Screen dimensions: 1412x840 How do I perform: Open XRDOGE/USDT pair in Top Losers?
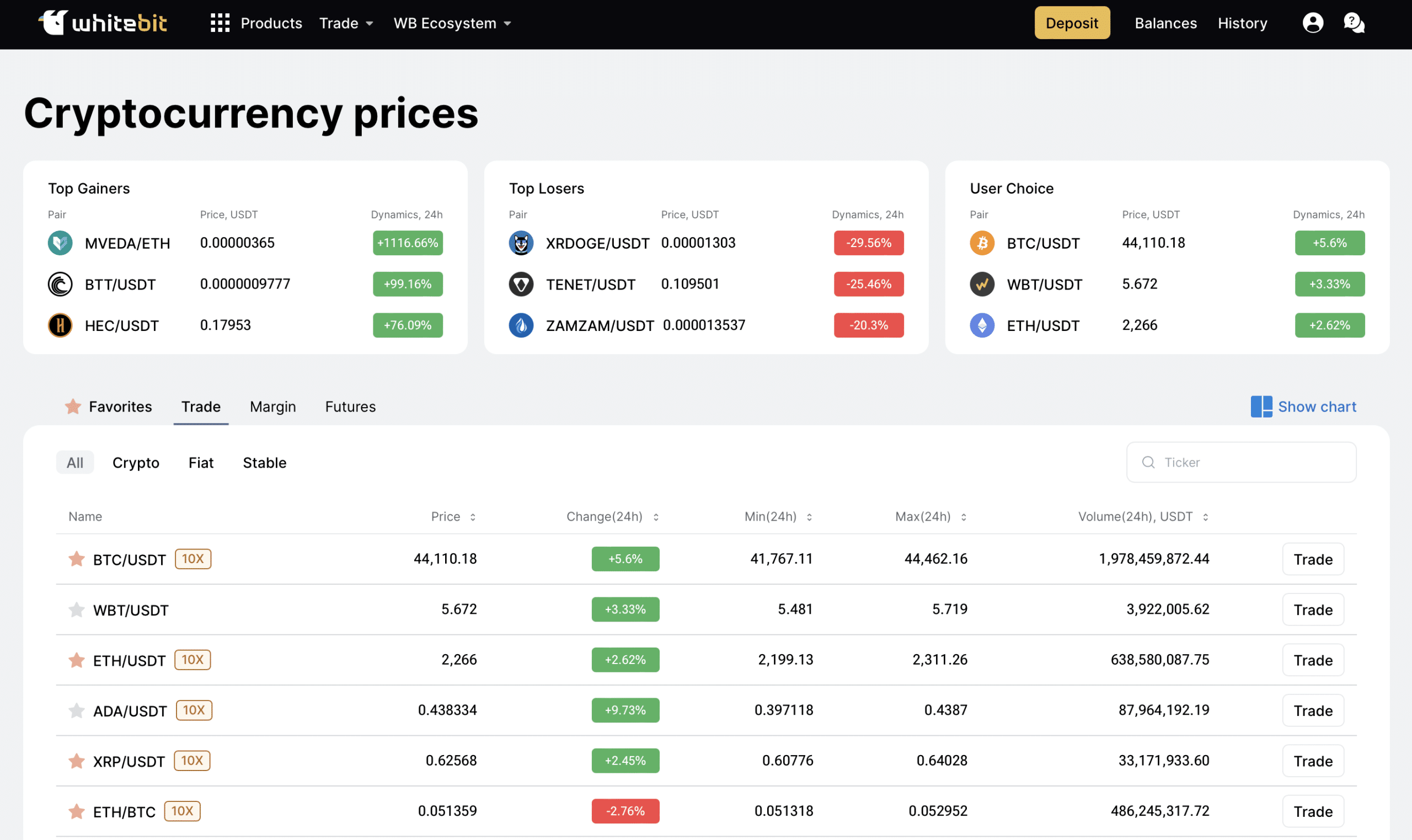click(597, 243)
